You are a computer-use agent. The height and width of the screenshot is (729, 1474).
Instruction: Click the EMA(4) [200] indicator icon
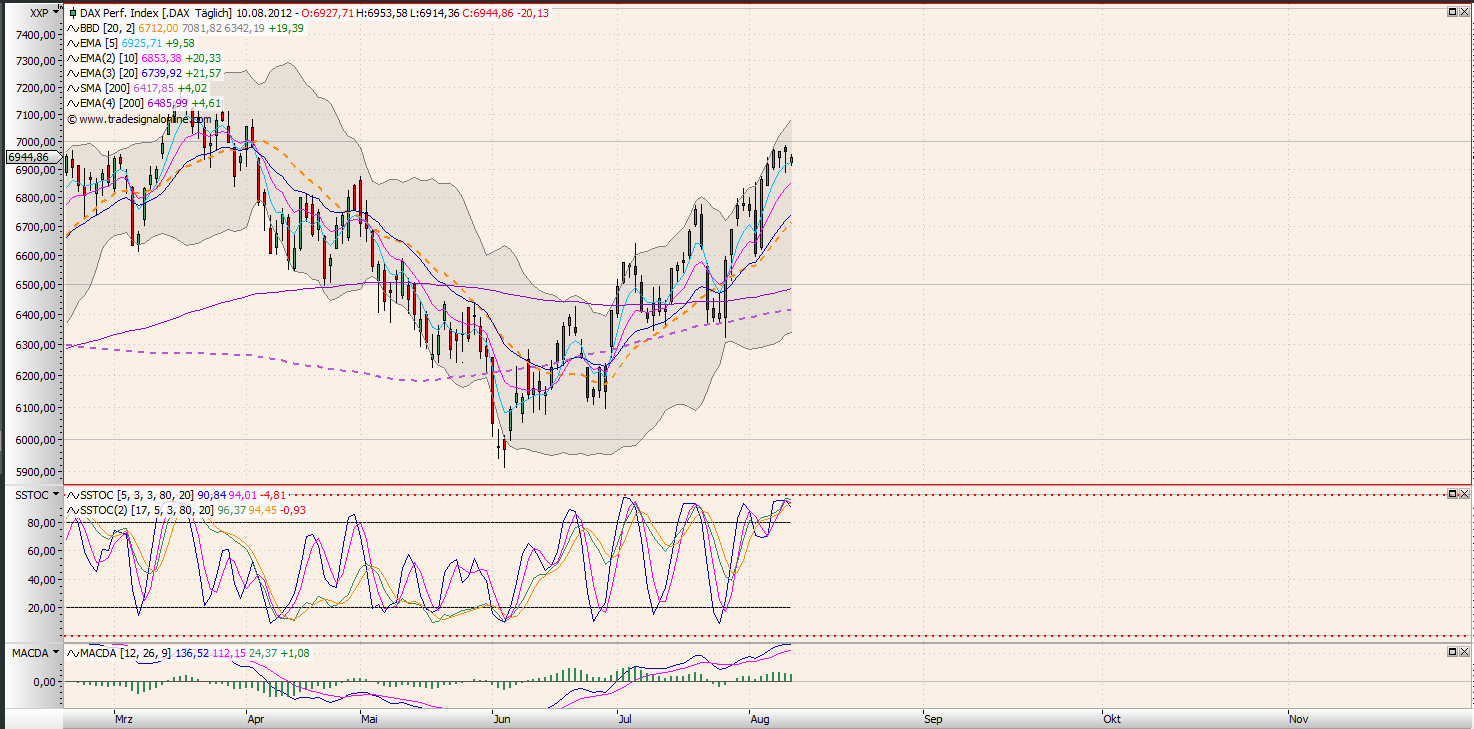[x=72, y=103]
